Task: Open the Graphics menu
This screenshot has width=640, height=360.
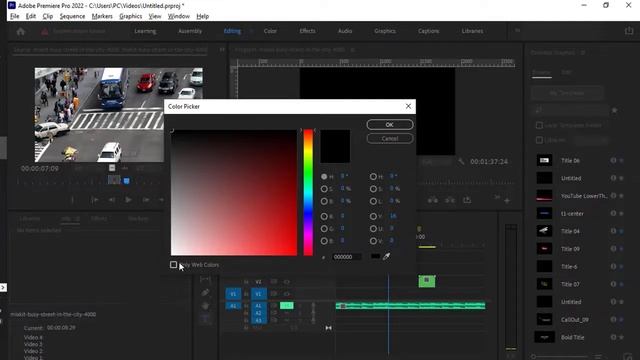Action: (131, 16)
